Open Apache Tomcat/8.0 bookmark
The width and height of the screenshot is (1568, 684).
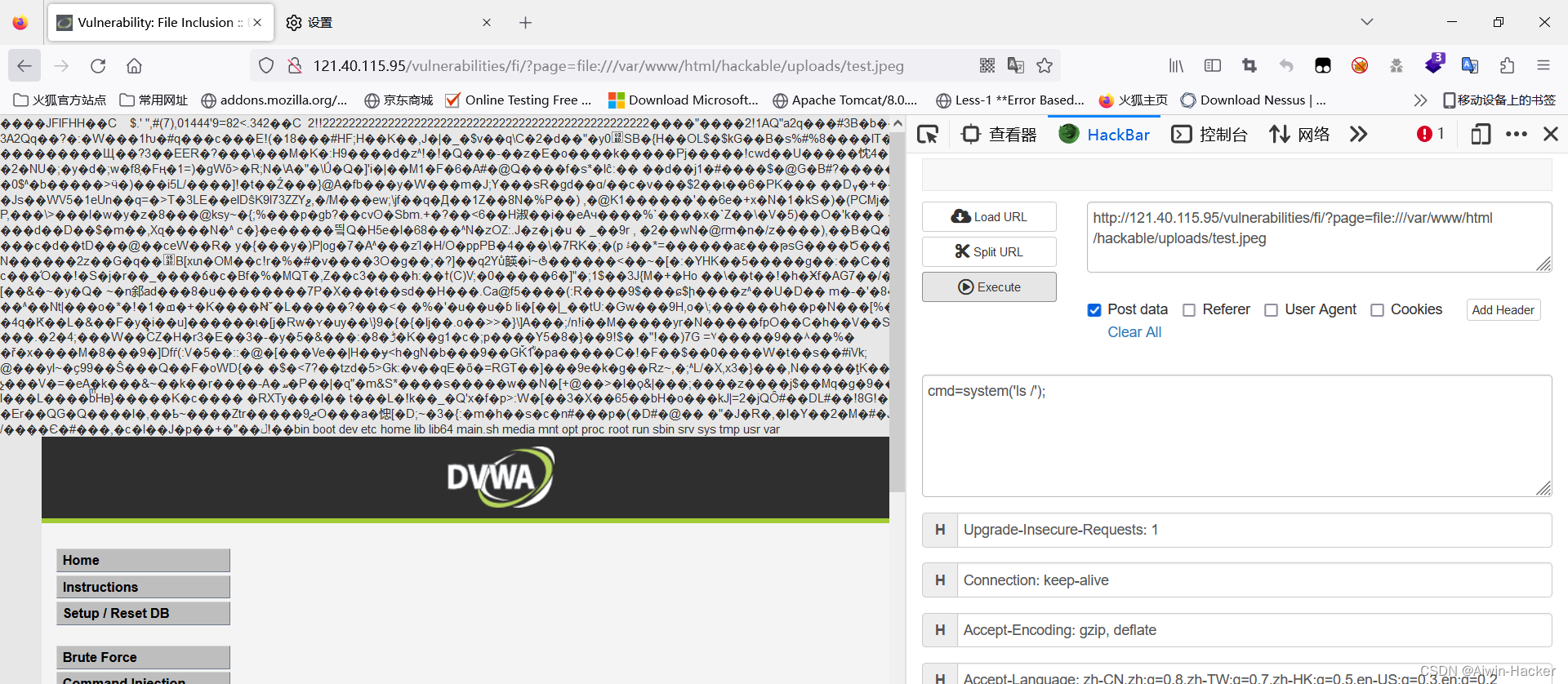pos(845,100)
